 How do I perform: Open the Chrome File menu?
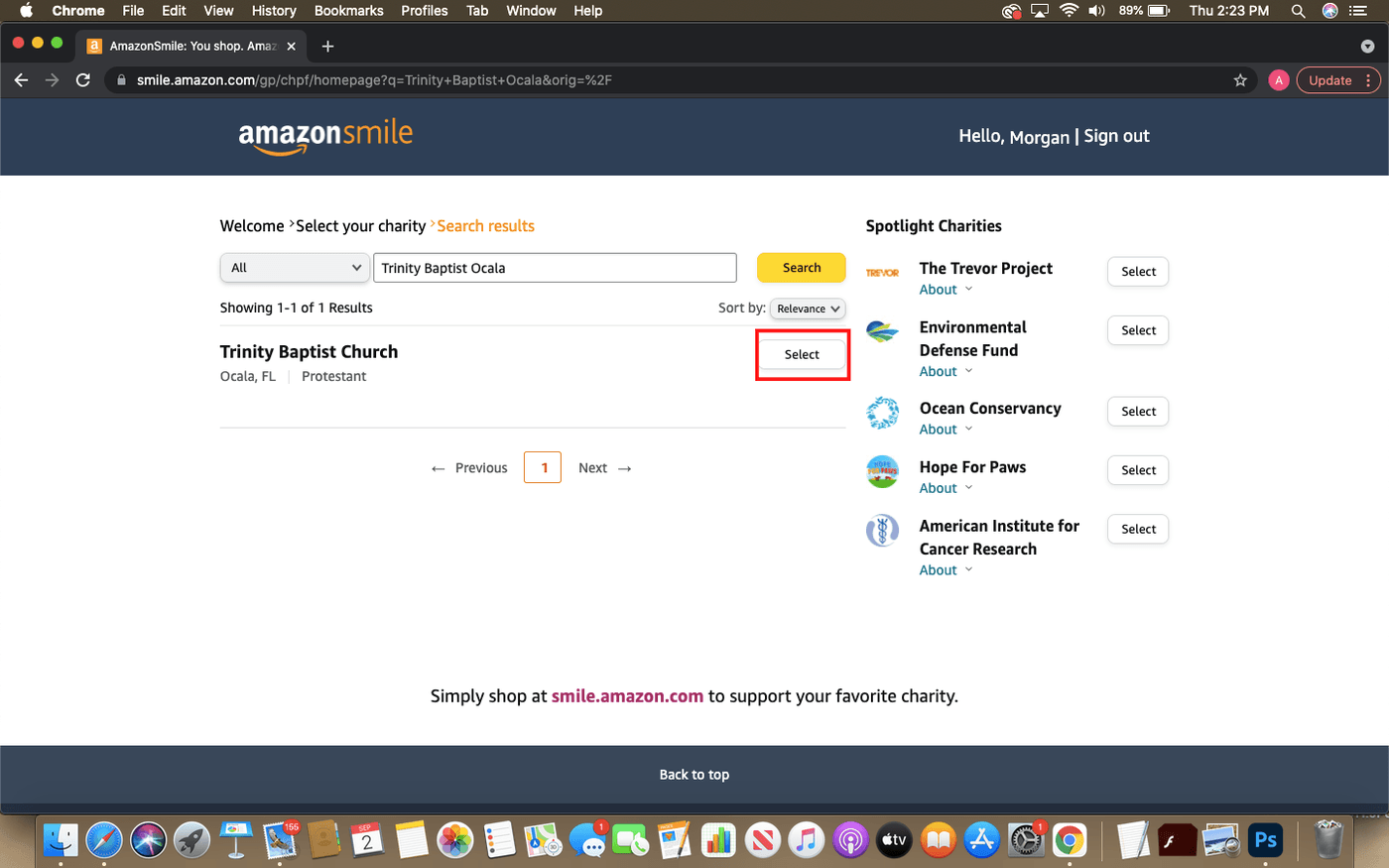(x=133, y=11)
